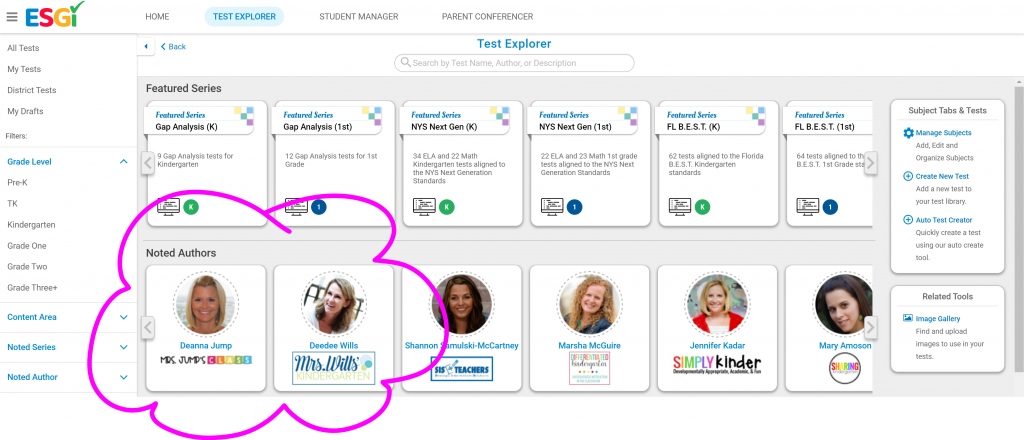
Task: Collapse the left sidebar arrow button
Action: point(146,46)
